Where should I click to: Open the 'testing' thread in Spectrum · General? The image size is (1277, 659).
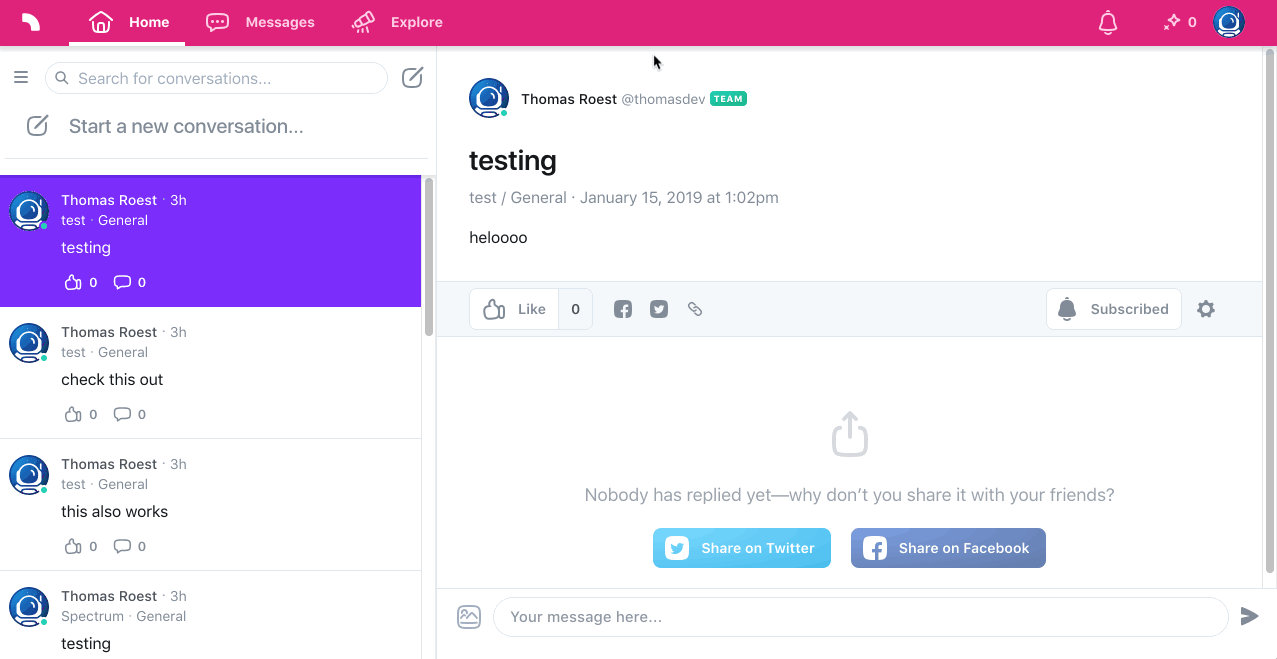pyautogui.click(x=210, y=615)
